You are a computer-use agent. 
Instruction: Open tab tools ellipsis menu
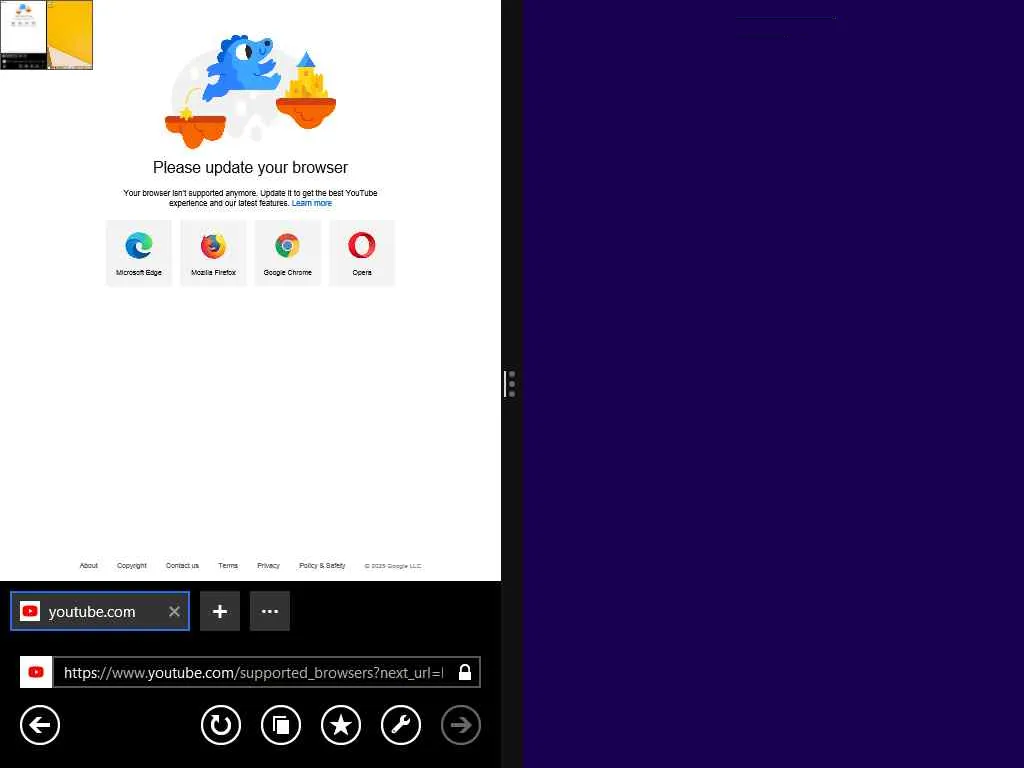(x=270, y=611)
